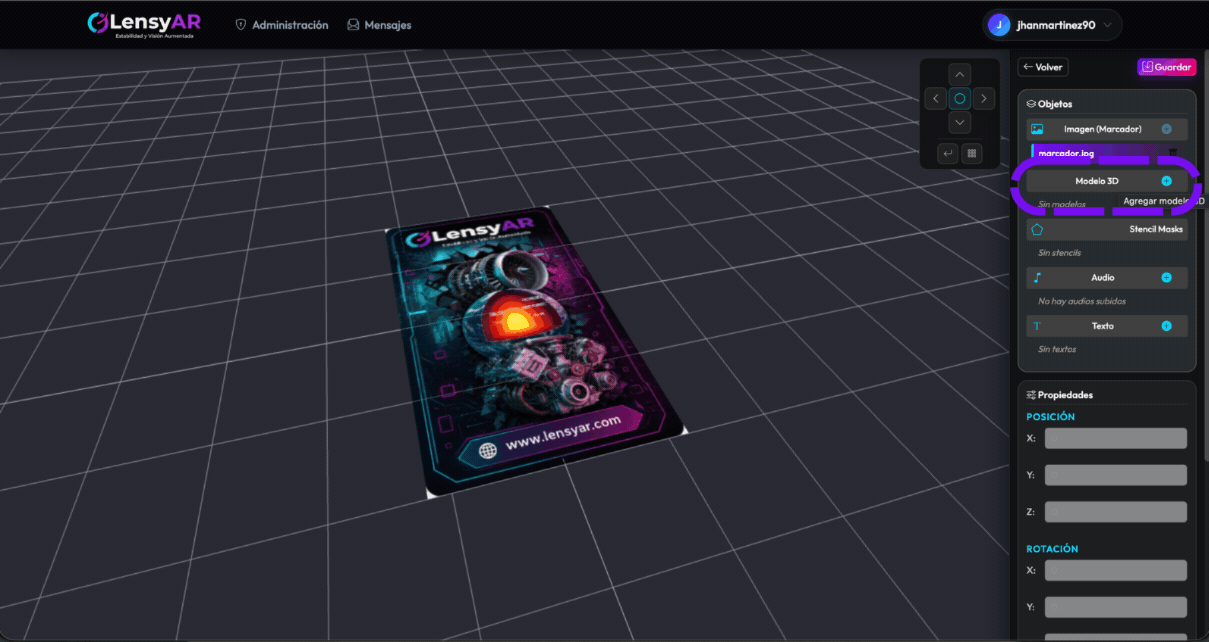This screenshot has width=1209, height=642.
Task: Click the Posición X input field
Action: coord(1115,438)
